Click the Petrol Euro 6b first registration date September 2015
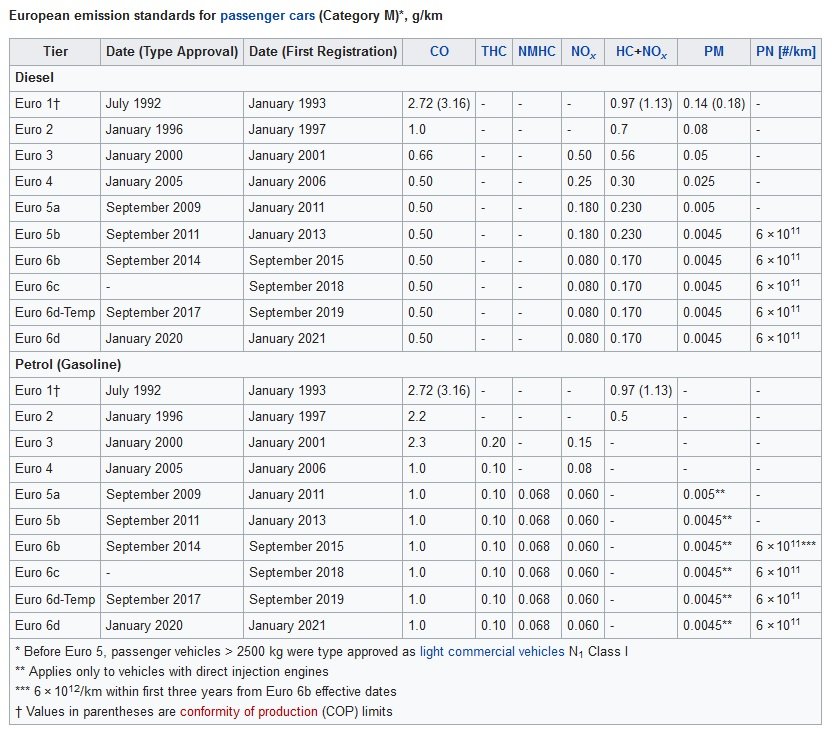Image resolution: width=835 pixels, height=731 pixels. [297, 547]
